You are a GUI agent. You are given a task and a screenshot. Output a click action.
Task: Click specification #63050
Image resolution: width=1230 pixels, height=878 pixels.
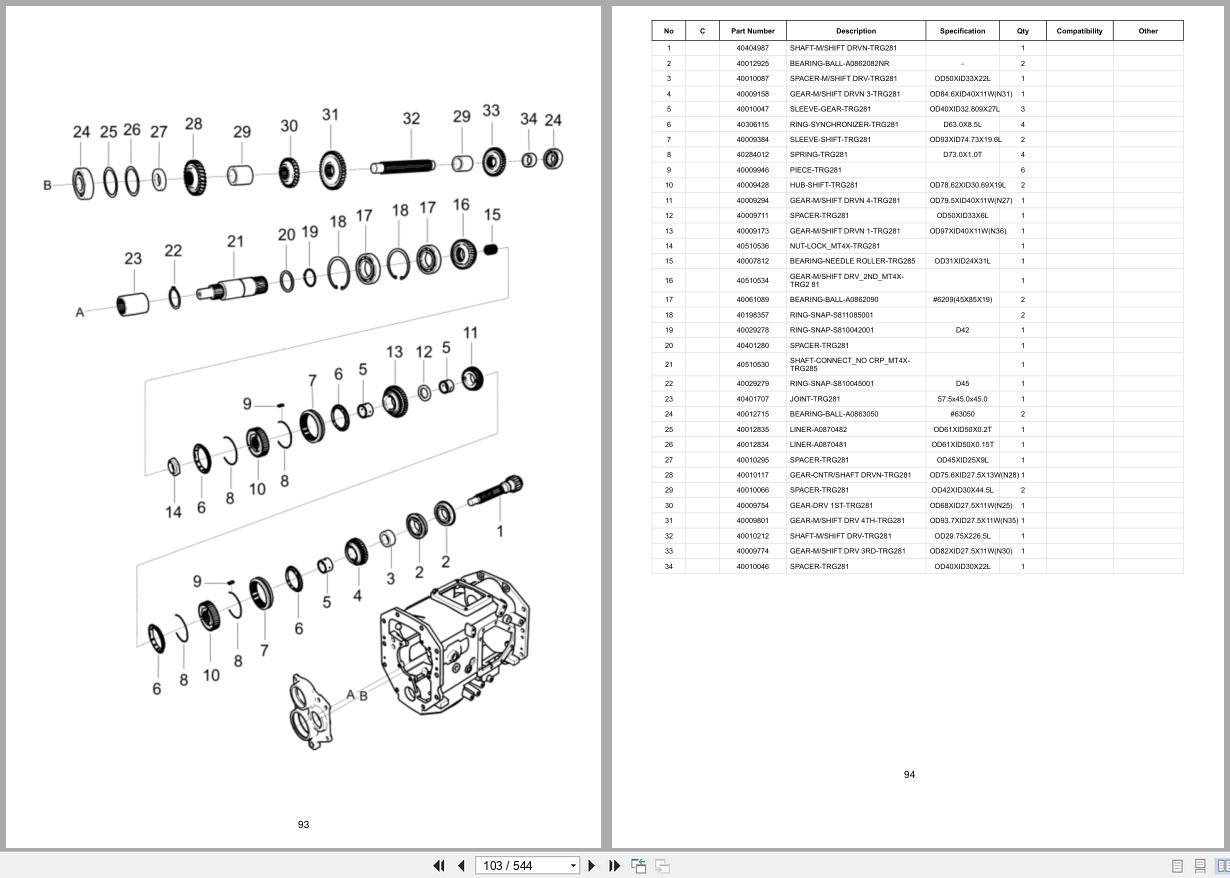pos(962,414)
